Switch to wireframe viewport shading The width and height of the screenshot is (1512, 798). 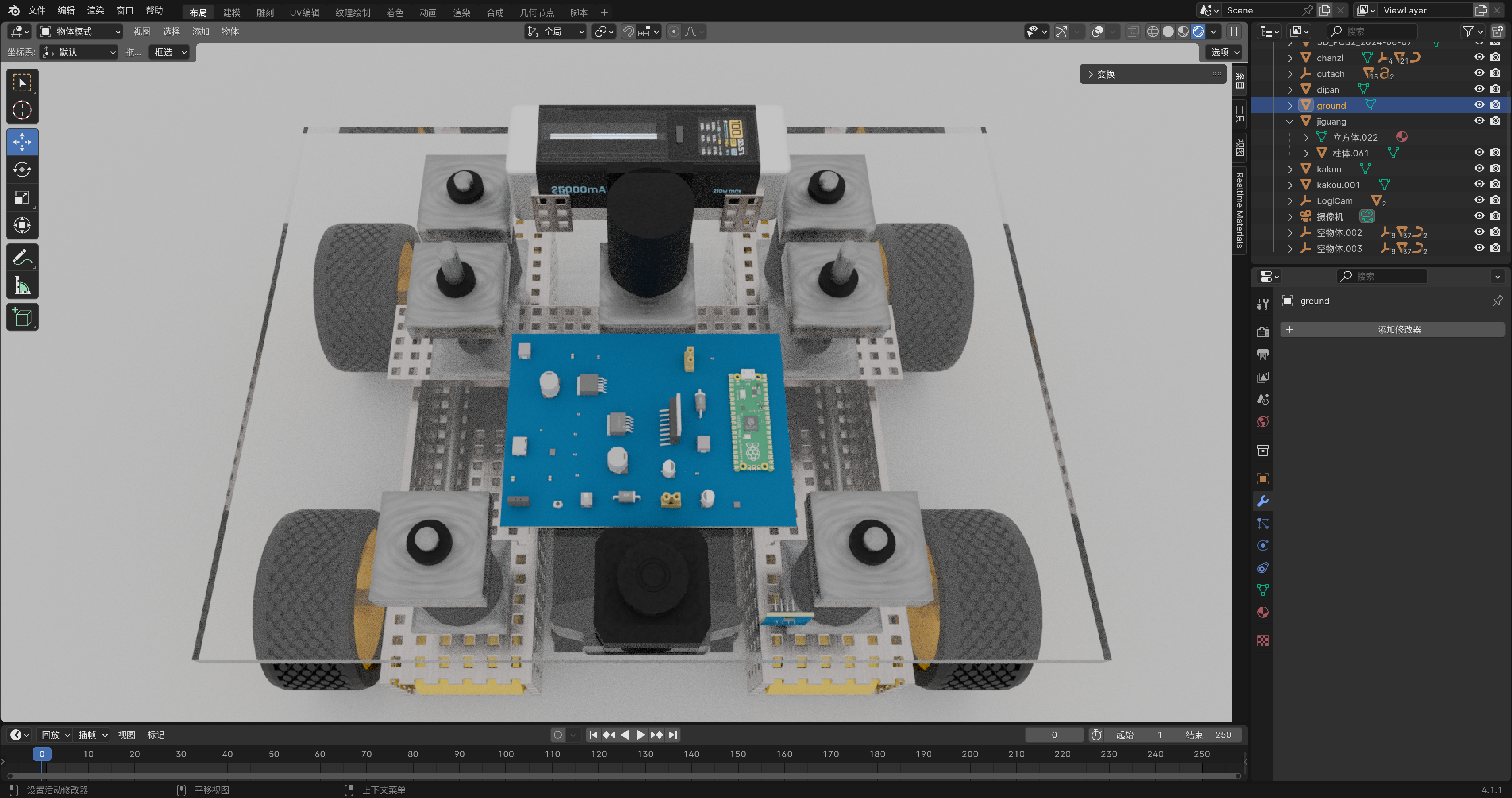coord(1153,32)
